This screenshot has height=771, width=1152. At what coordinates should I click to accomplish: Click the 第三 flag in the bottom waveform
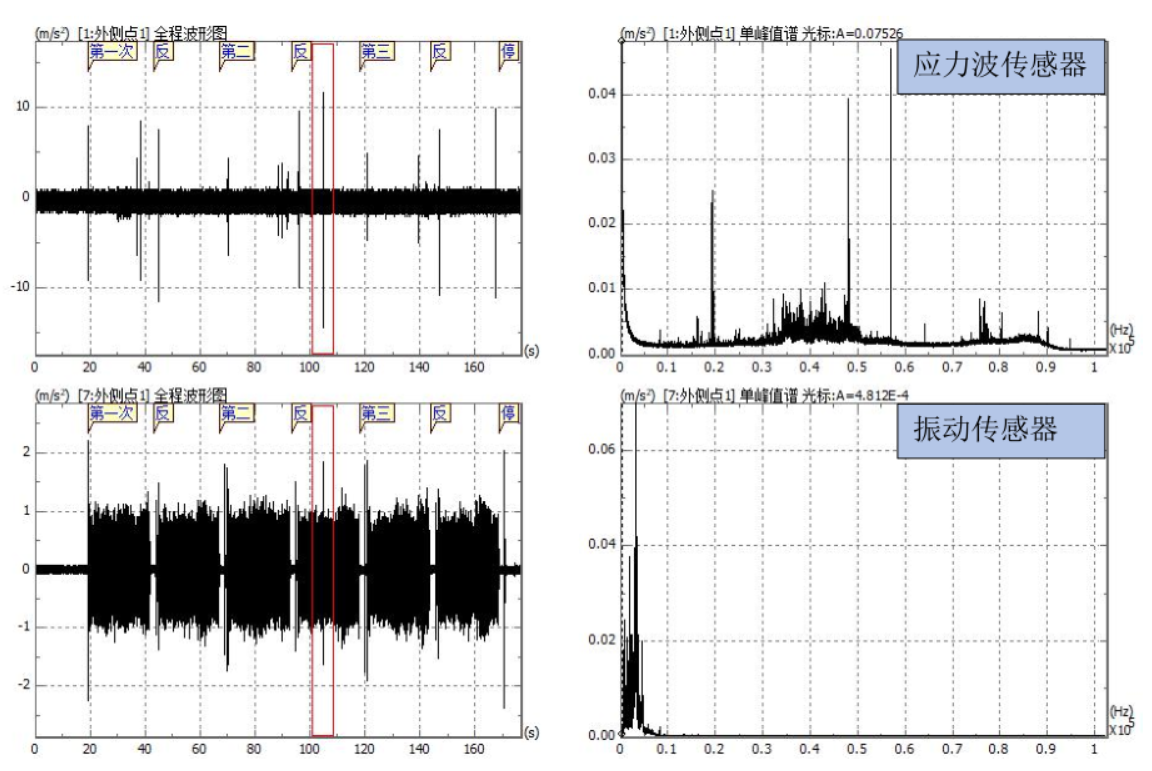tap(377, 415)
